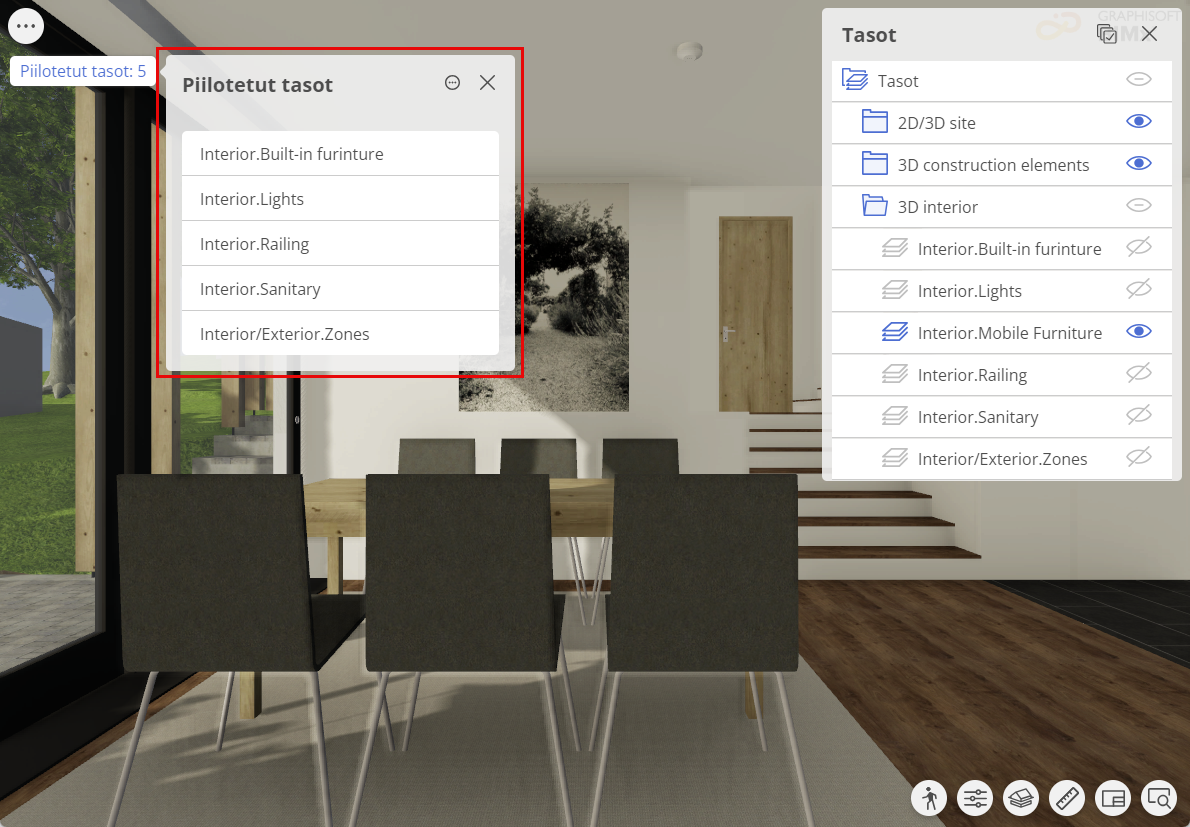Click Interior.Mobile Furniture layer icon

click(895, 332)
